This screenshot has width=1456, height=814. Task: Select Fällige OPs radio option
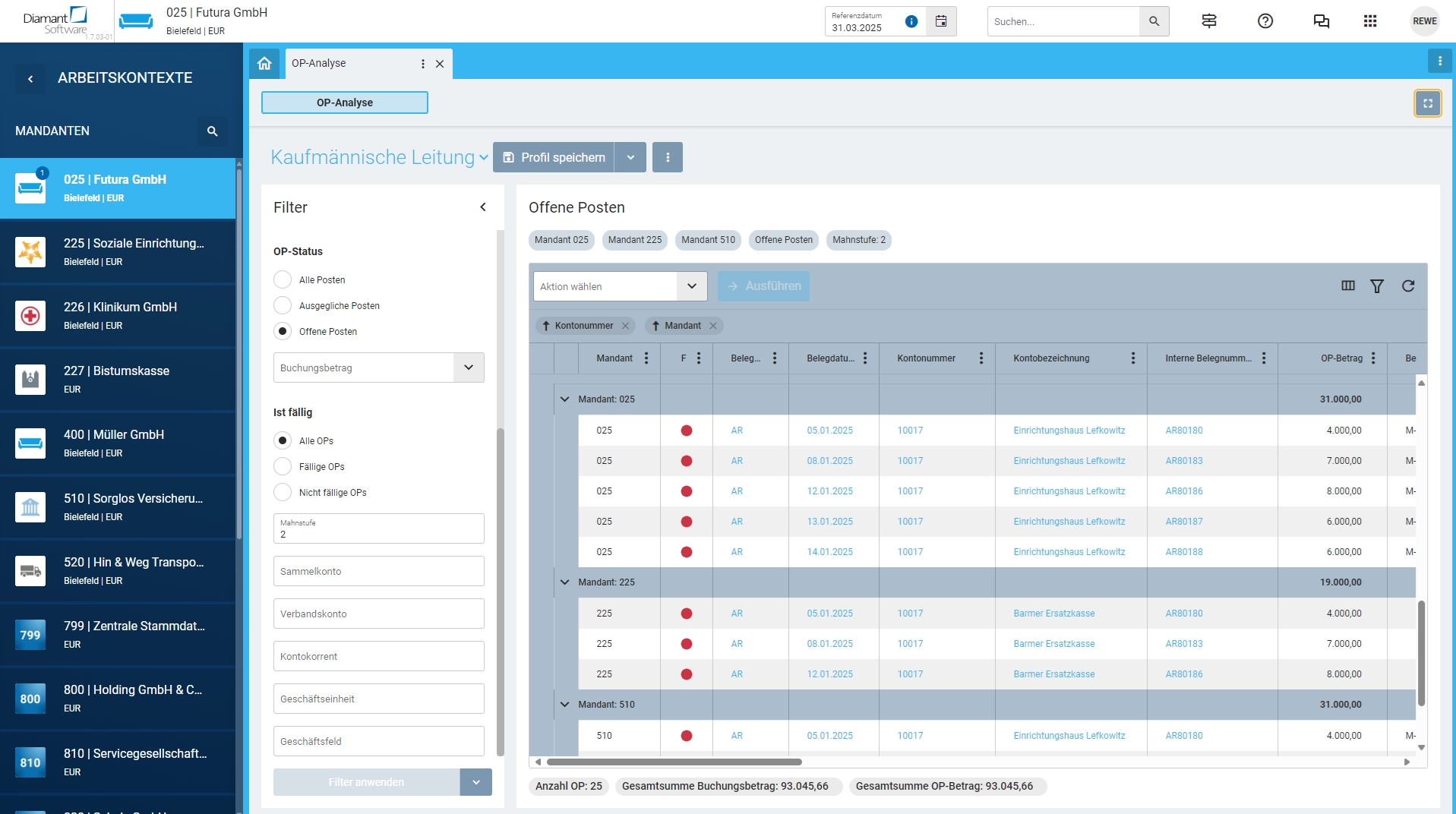point(283,467)
